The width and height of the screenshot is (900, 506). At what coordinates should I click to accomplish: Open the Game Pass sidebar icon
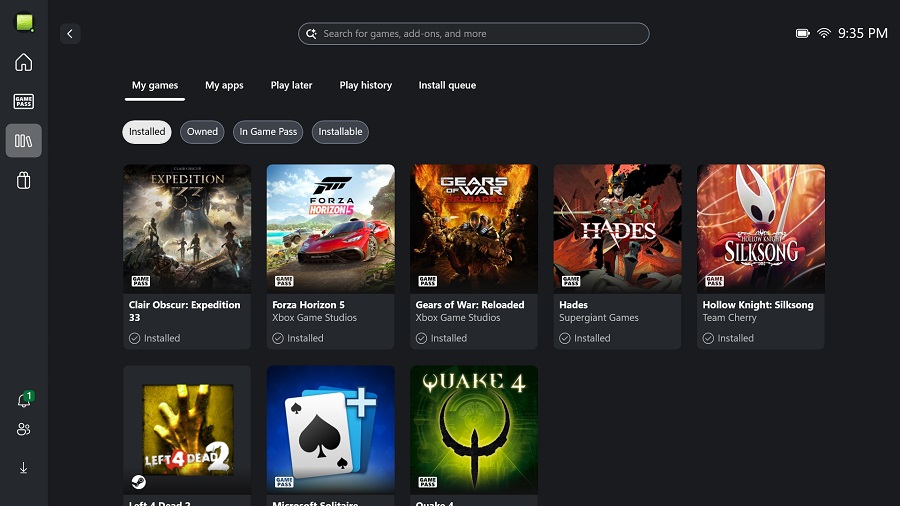(x=23, y=101)
